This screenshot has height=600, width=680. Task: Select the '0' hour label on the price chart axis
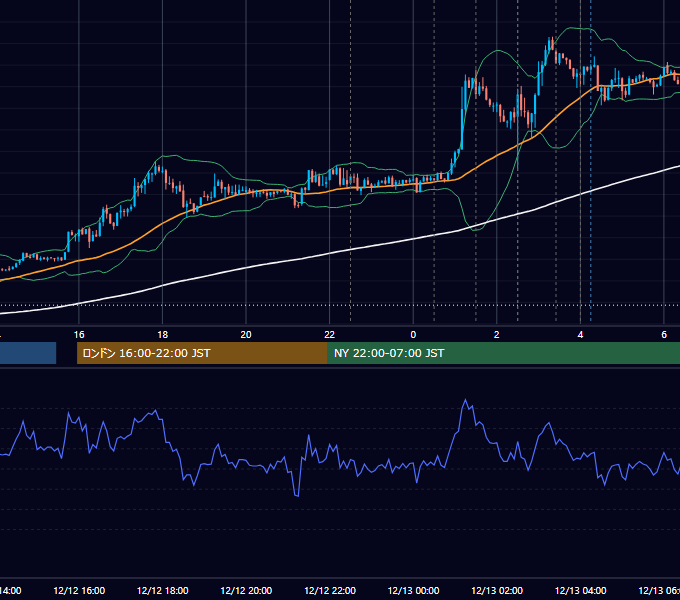click(x=413, y=335)
